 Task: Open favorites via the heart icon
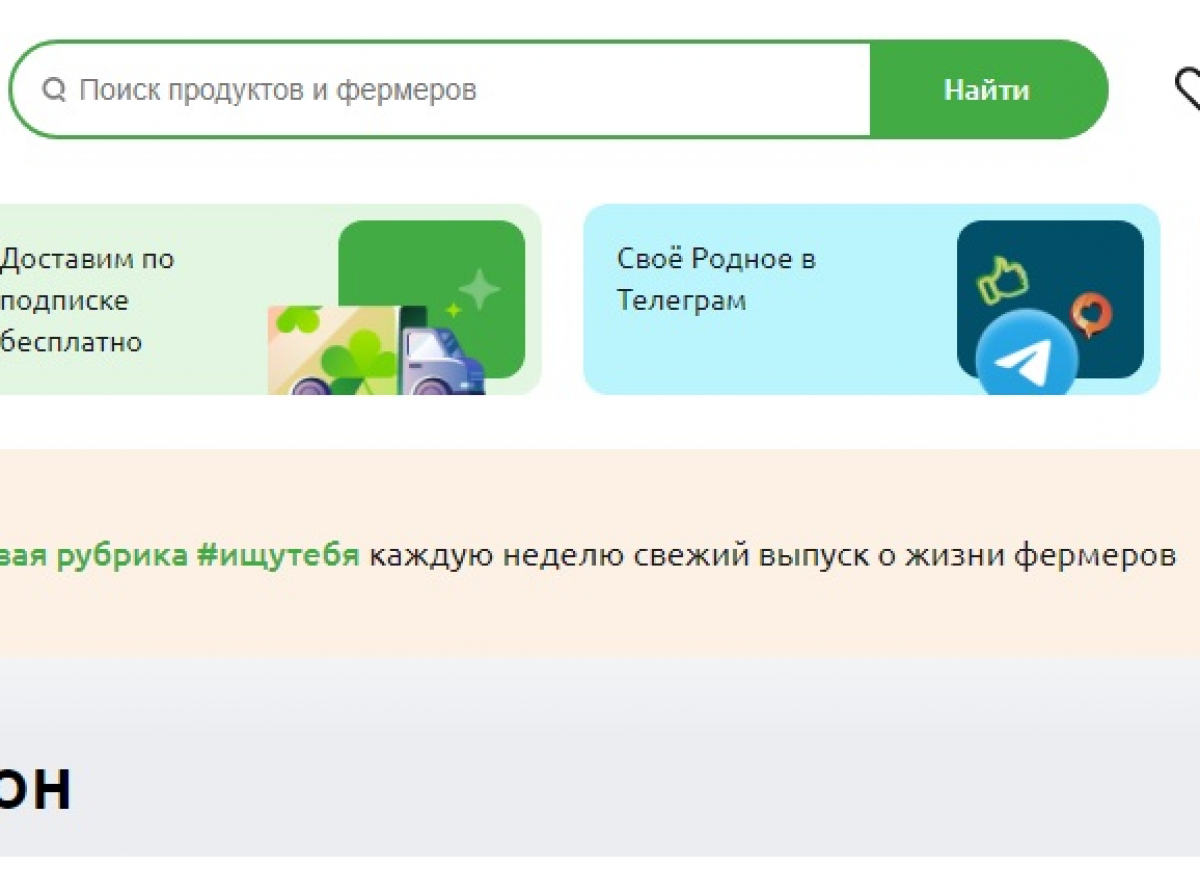[x=1188, y=90]
